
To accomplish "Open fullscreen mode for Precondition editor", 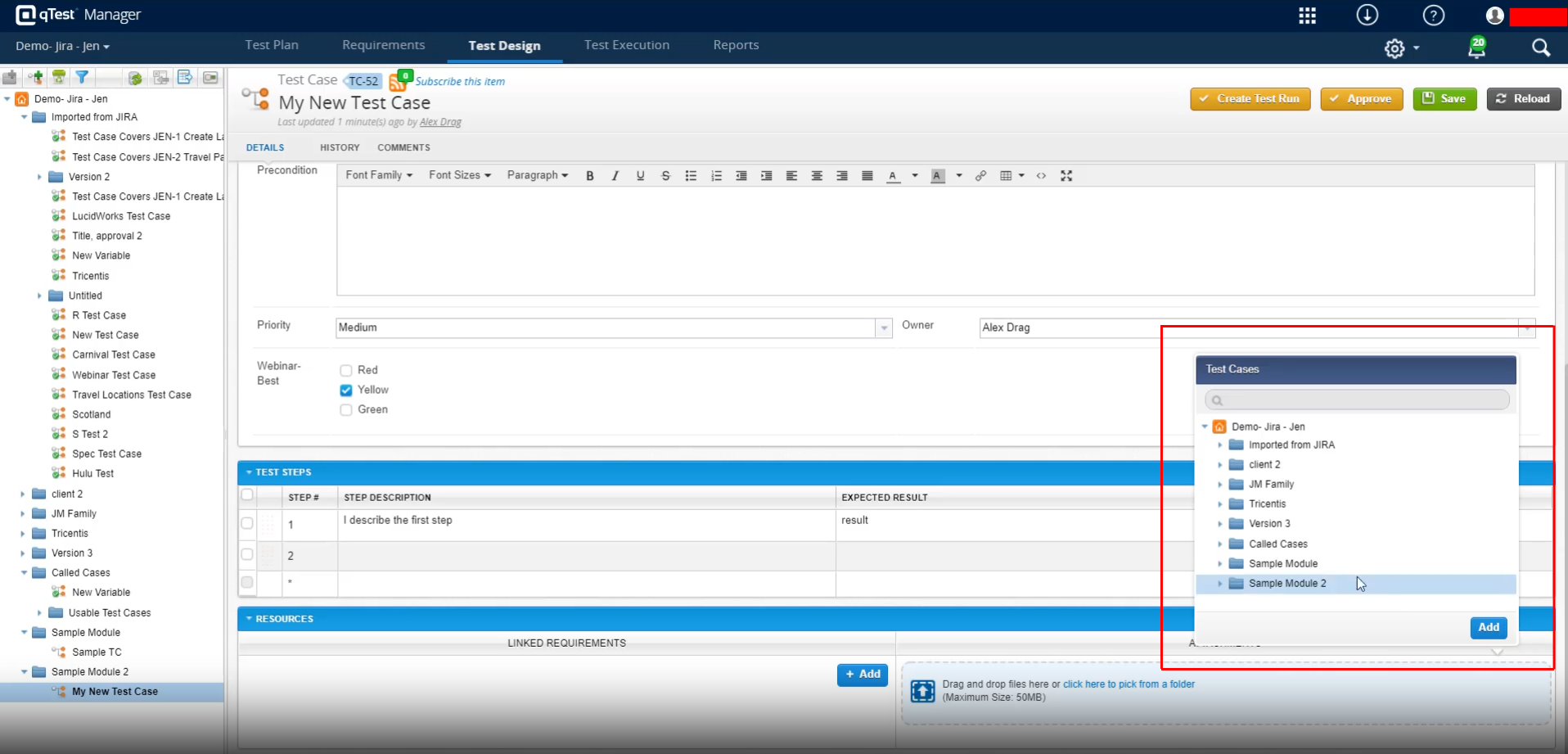I will 1066,176.
